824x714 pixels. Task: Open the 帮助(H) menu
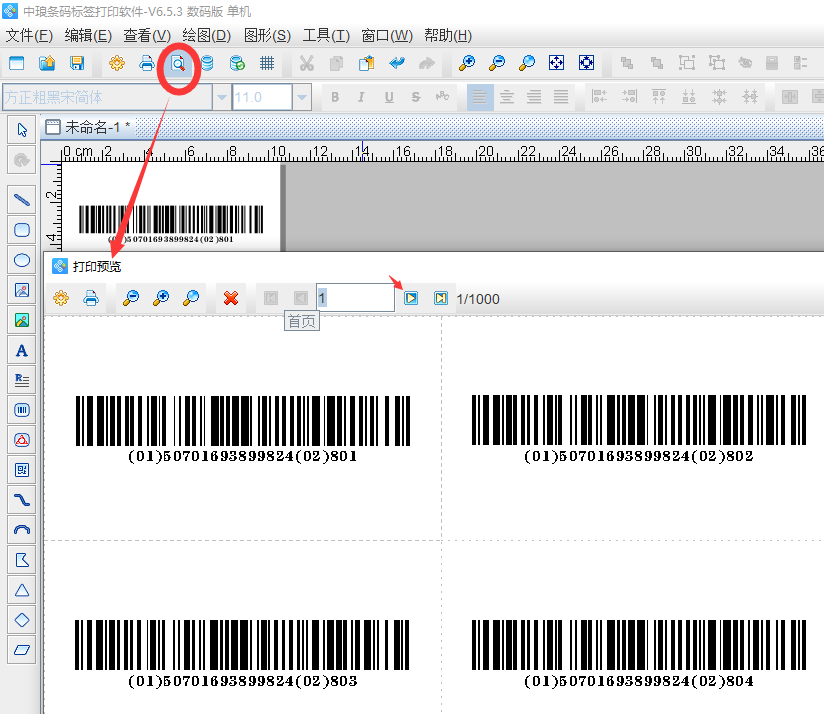point(448,35)
